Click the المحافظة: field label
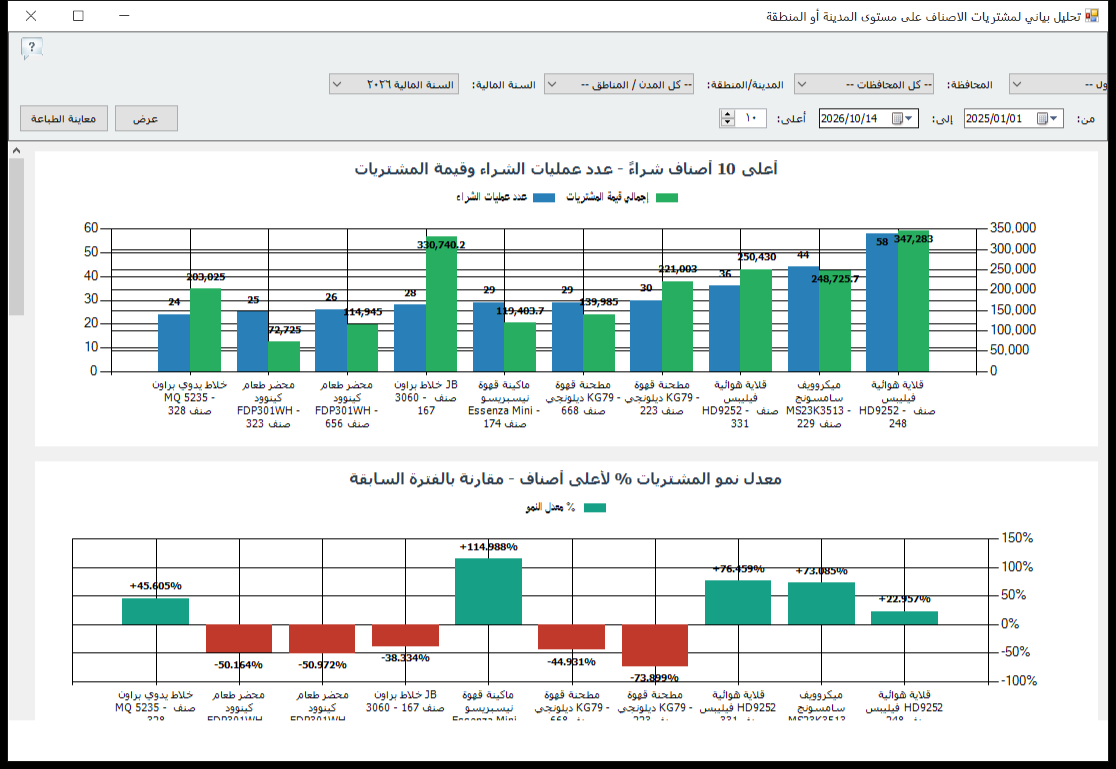1116x769 pixels. [x=969, y=85]
